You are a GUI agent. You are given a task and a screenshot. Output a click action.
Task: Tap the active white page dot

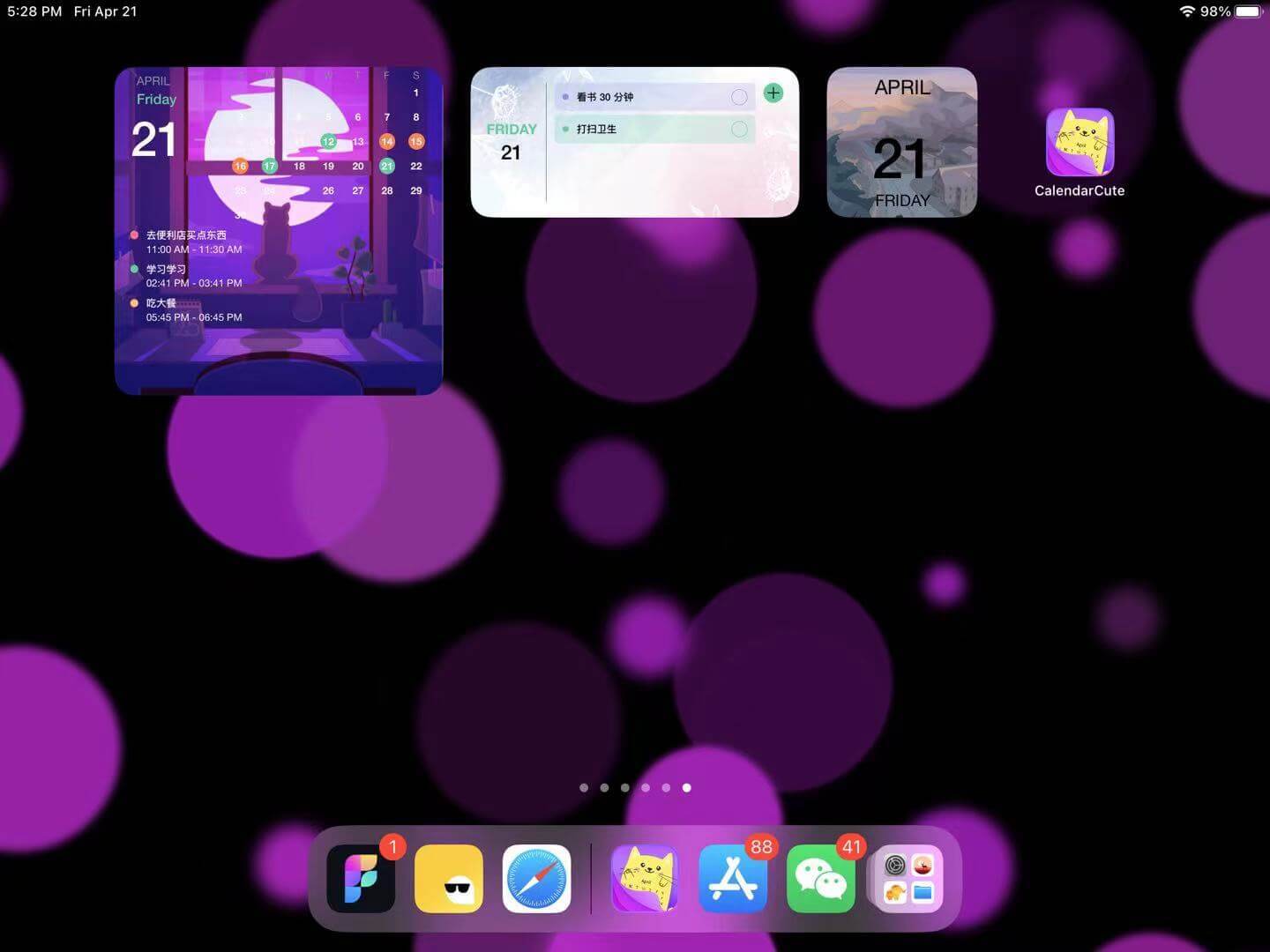pos(687,787)
